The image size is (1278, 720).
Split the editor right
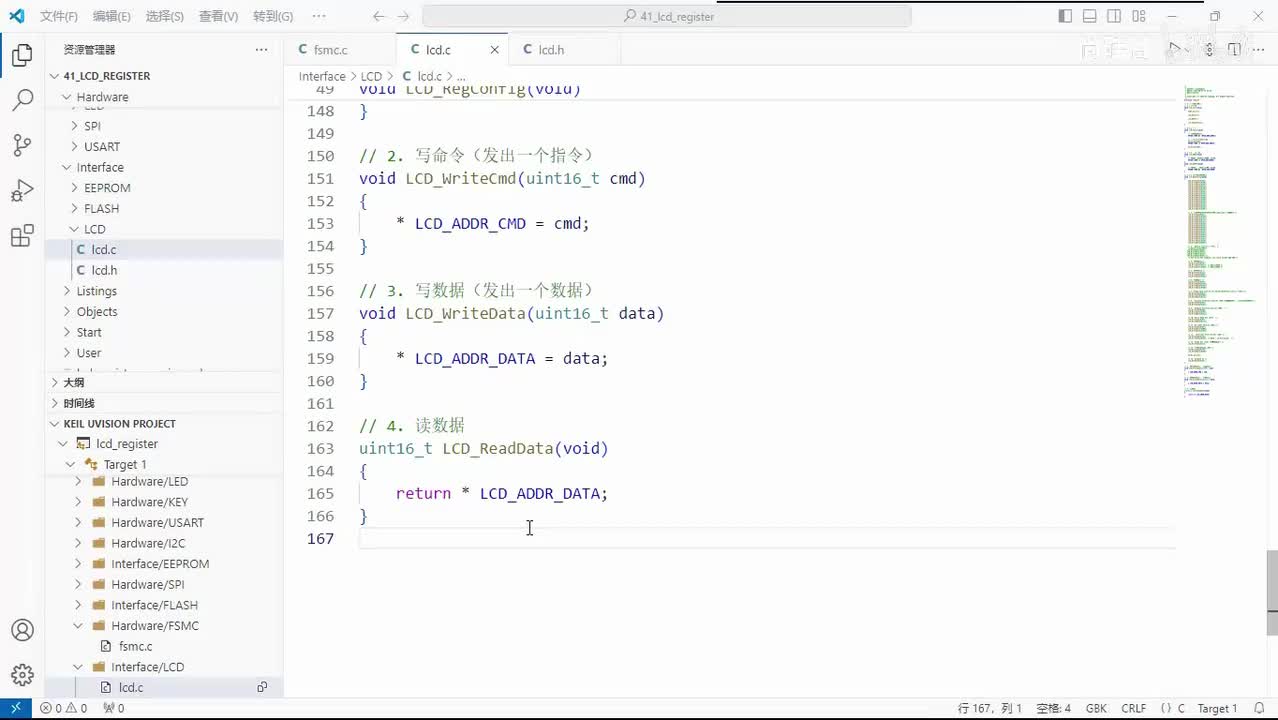(1234, 50)
